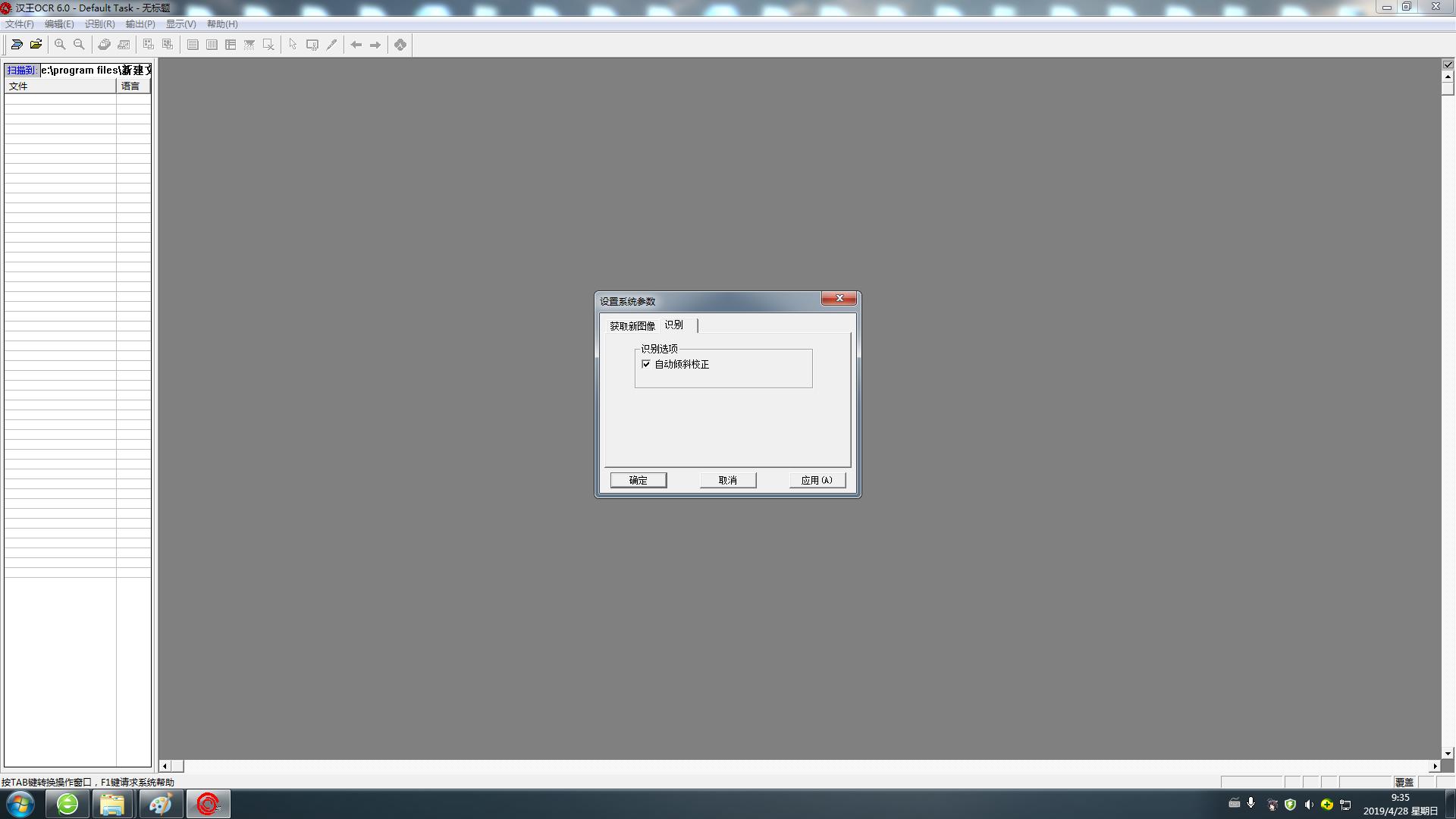Switch to the 获取新图像 tab
Screen dimensions: 1456x819
(x=632, y=326)
